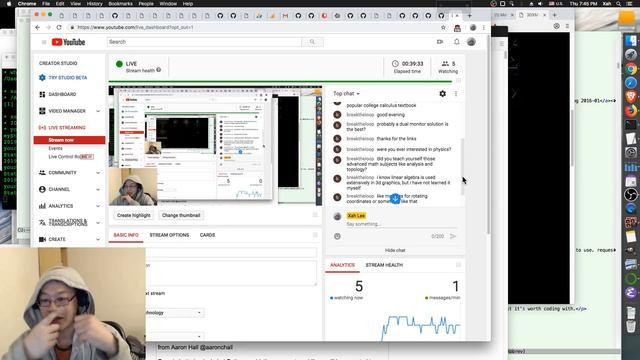Open Firefox from the dock
The width and height of the screenshot is (640, 360).
[x=631, y=110]
